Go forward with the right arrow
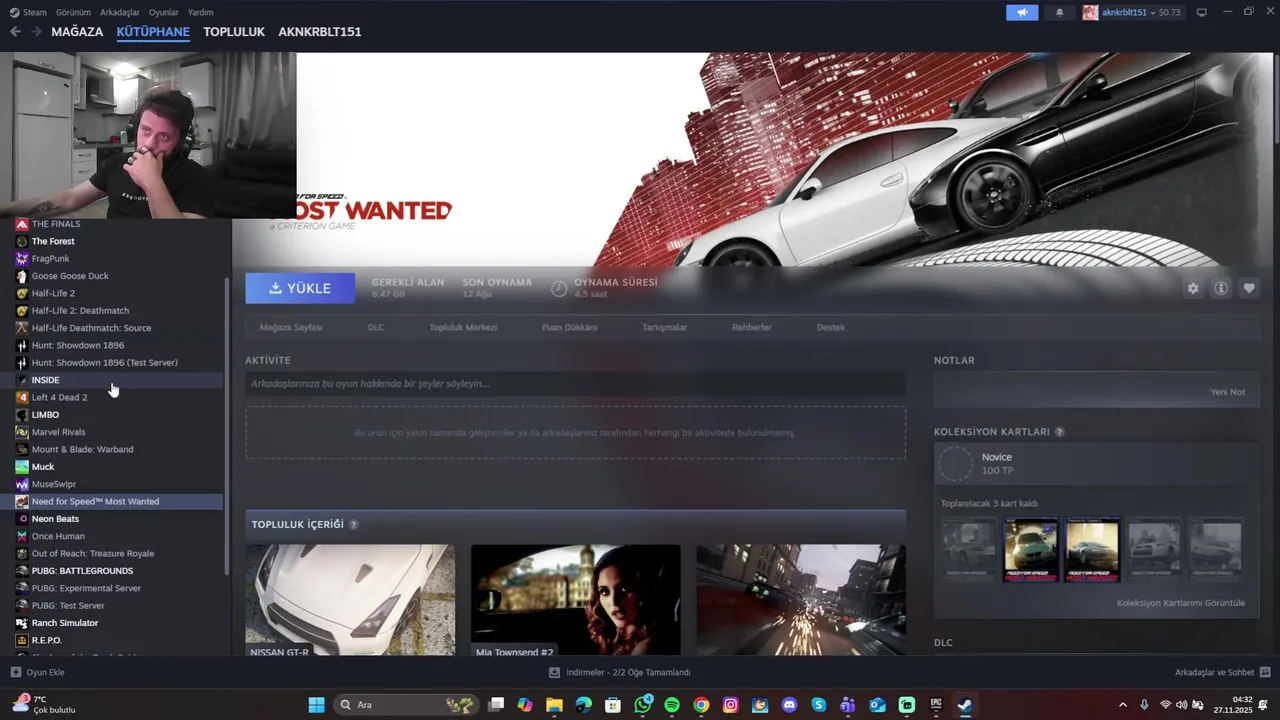Screen dimensions: 1280x720 click(36, 32)
